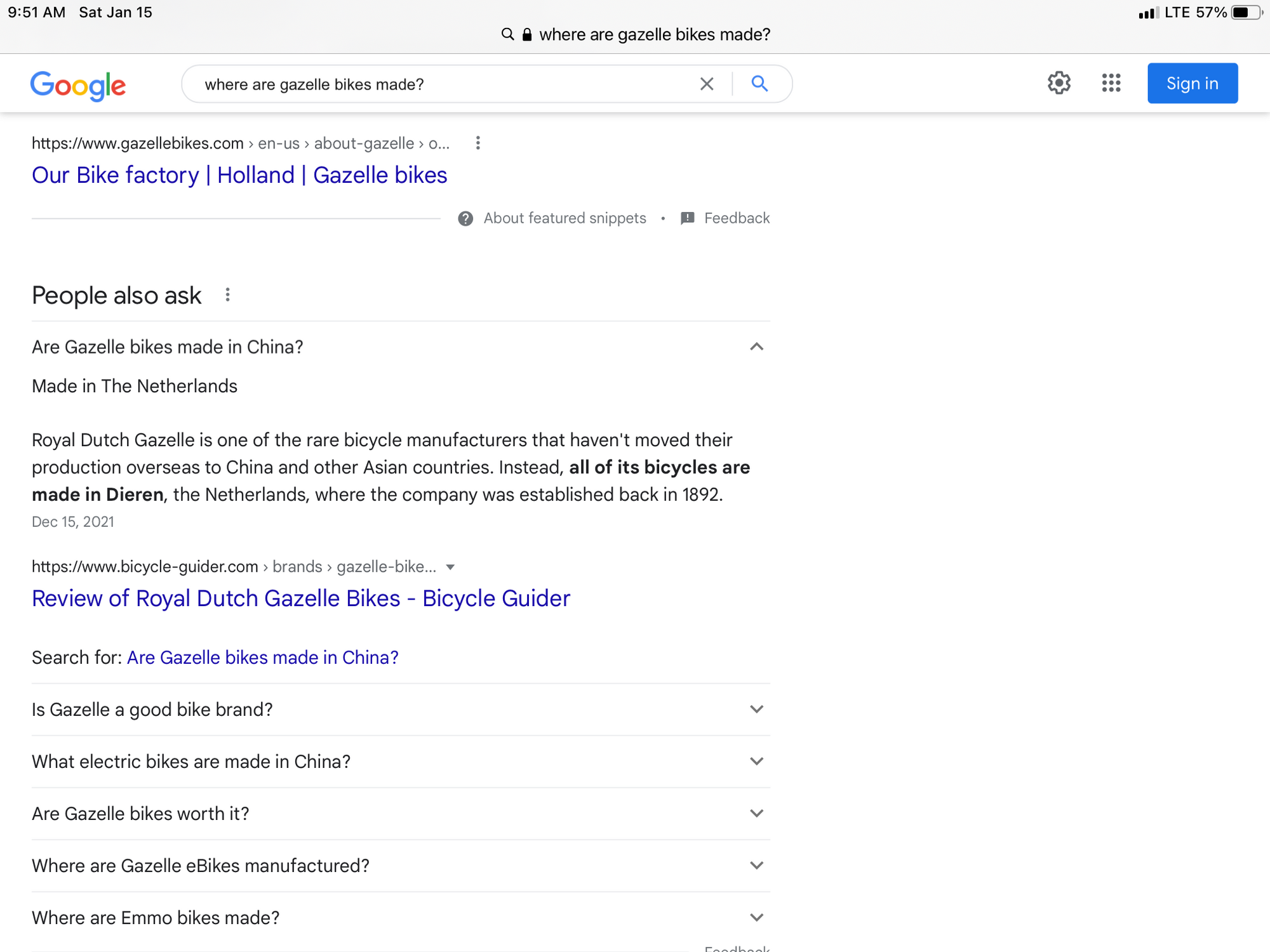This screenshot has width=1270, height=952.
Task: Click the Google logo
Action: coord(77,84)
